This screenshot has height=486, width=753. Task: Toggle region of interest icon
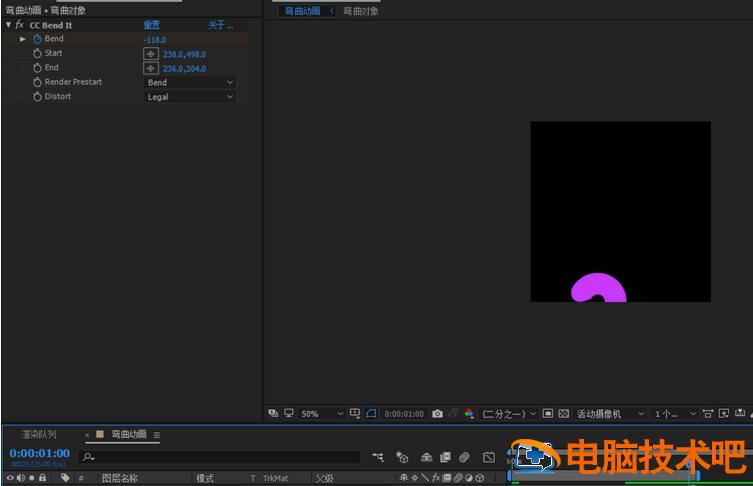point(548,413)
